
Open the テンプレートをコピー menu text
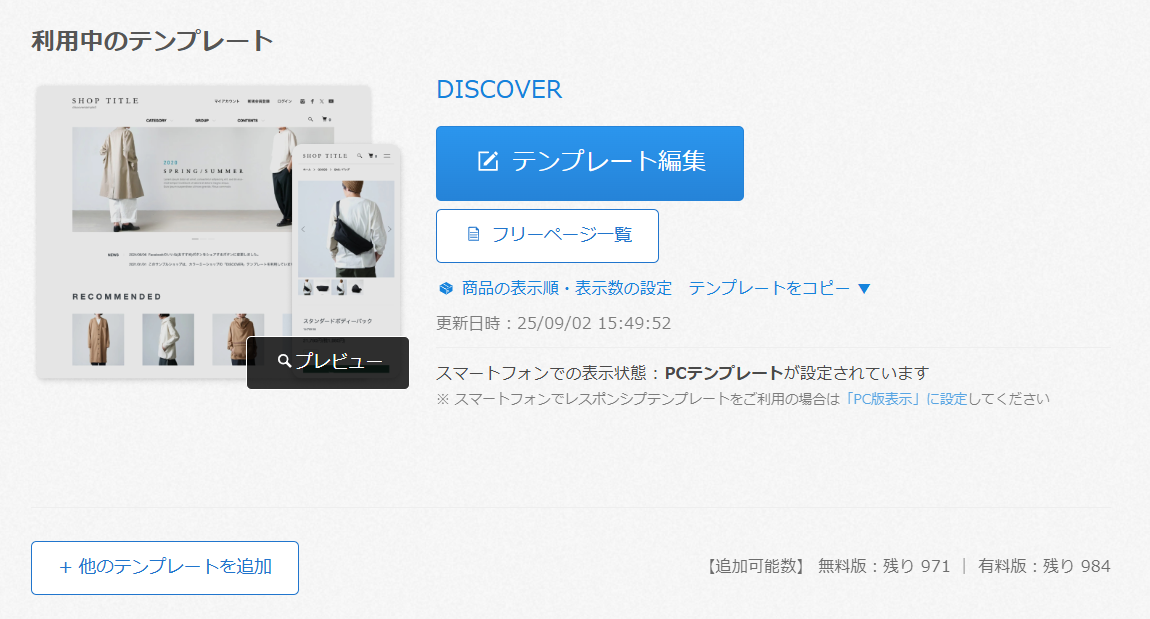769,288
